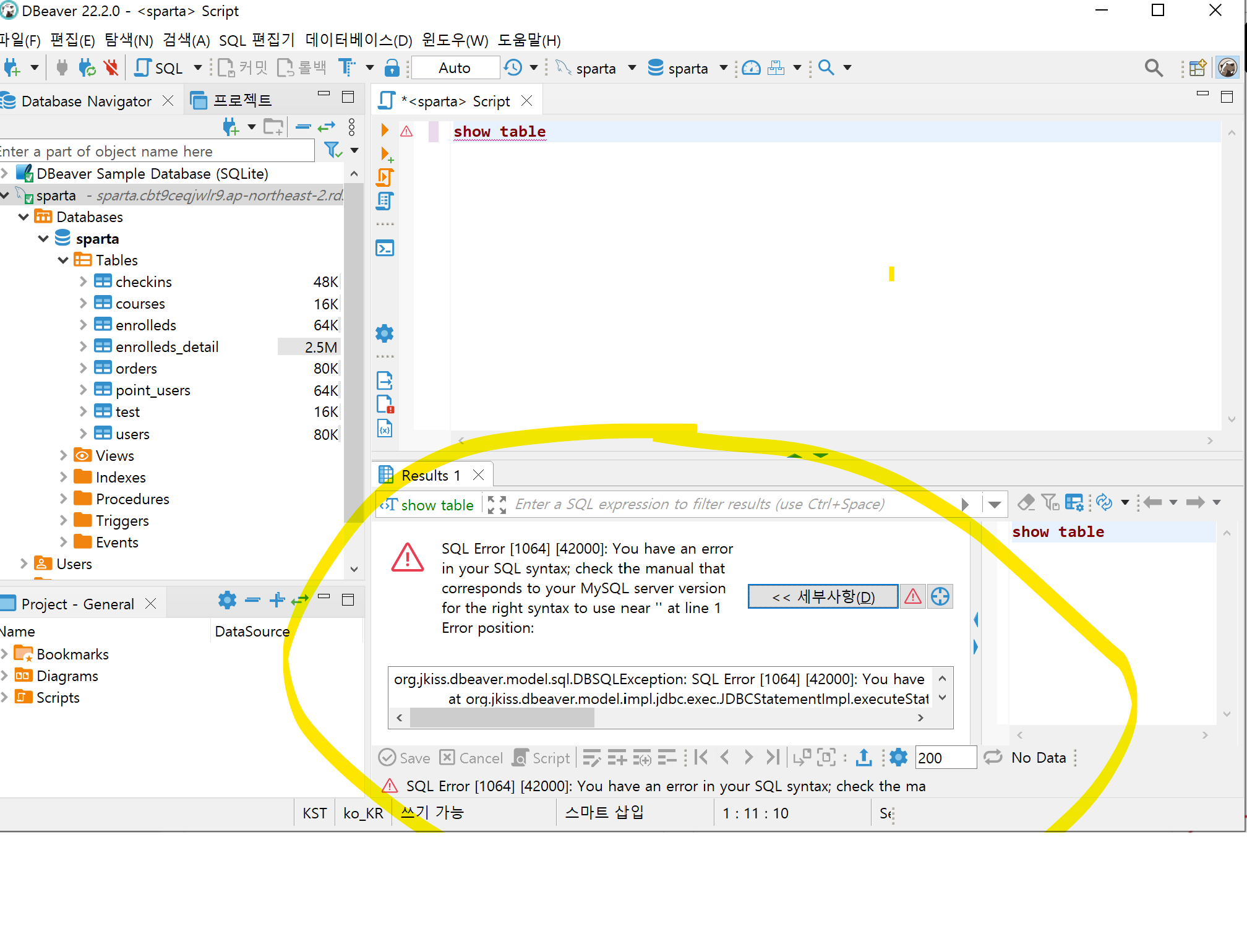Image resolution: width=1247 pixels, height=952 pixels.
Task: Expand the DBeaver Sample Database node
Action: click(x=4, y=174)
